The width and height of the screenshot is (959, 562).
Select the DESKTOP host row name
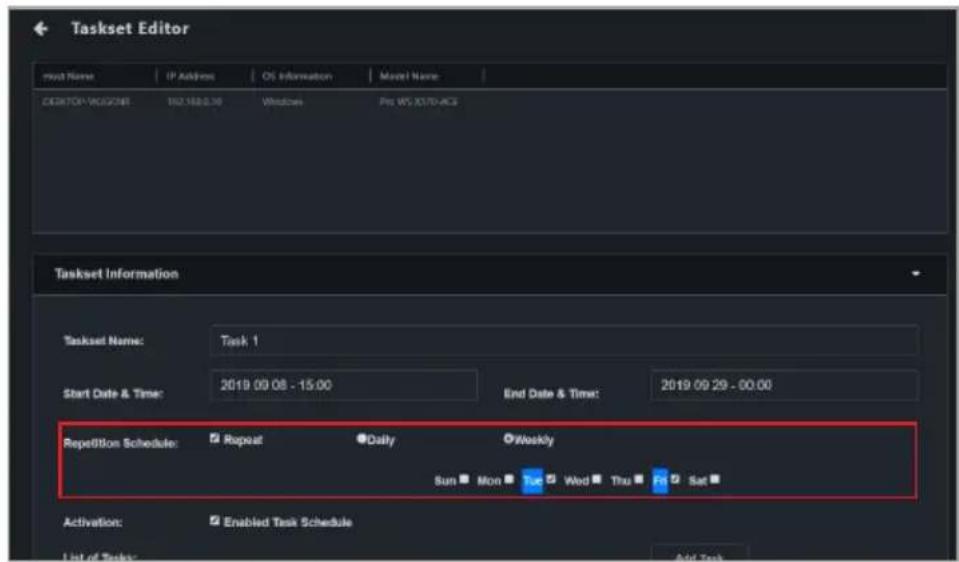[86, 102]
